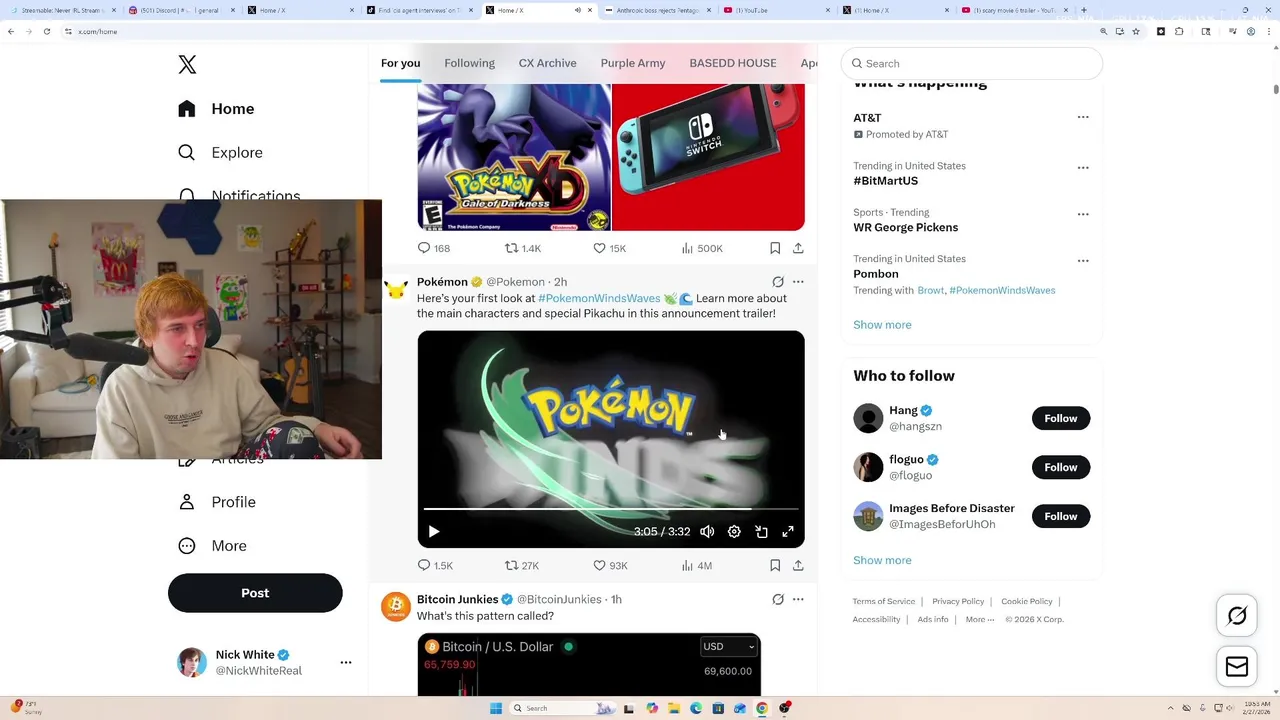The width and height of the screenshot is (1280, 720).
Task: Reply to the Pokémon post with 1.5K replies
Action: click(435, 565)
